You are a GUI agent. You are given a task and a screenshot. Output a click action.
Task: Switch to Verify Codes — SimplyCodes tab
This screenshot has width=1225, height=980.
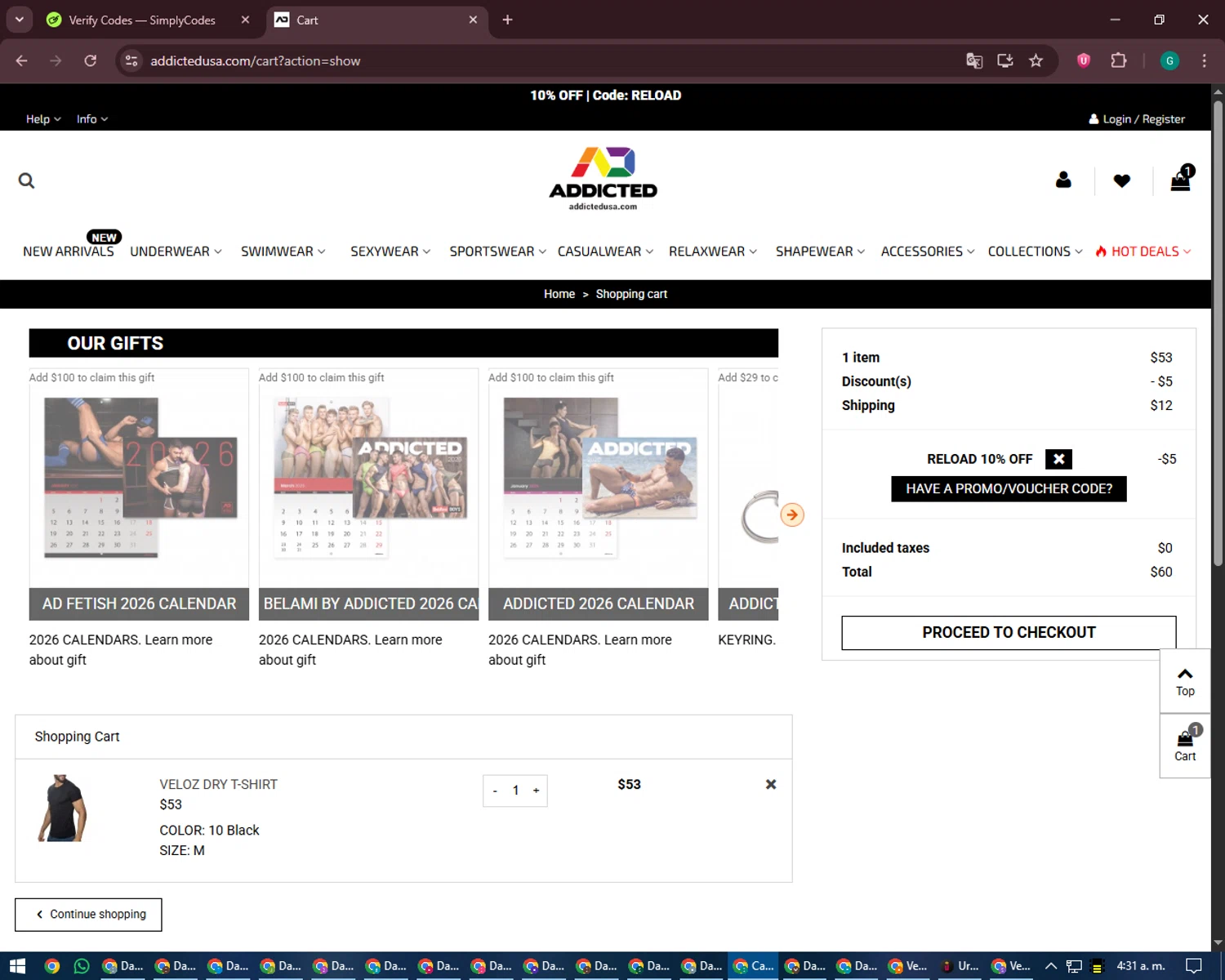point(141,20)
